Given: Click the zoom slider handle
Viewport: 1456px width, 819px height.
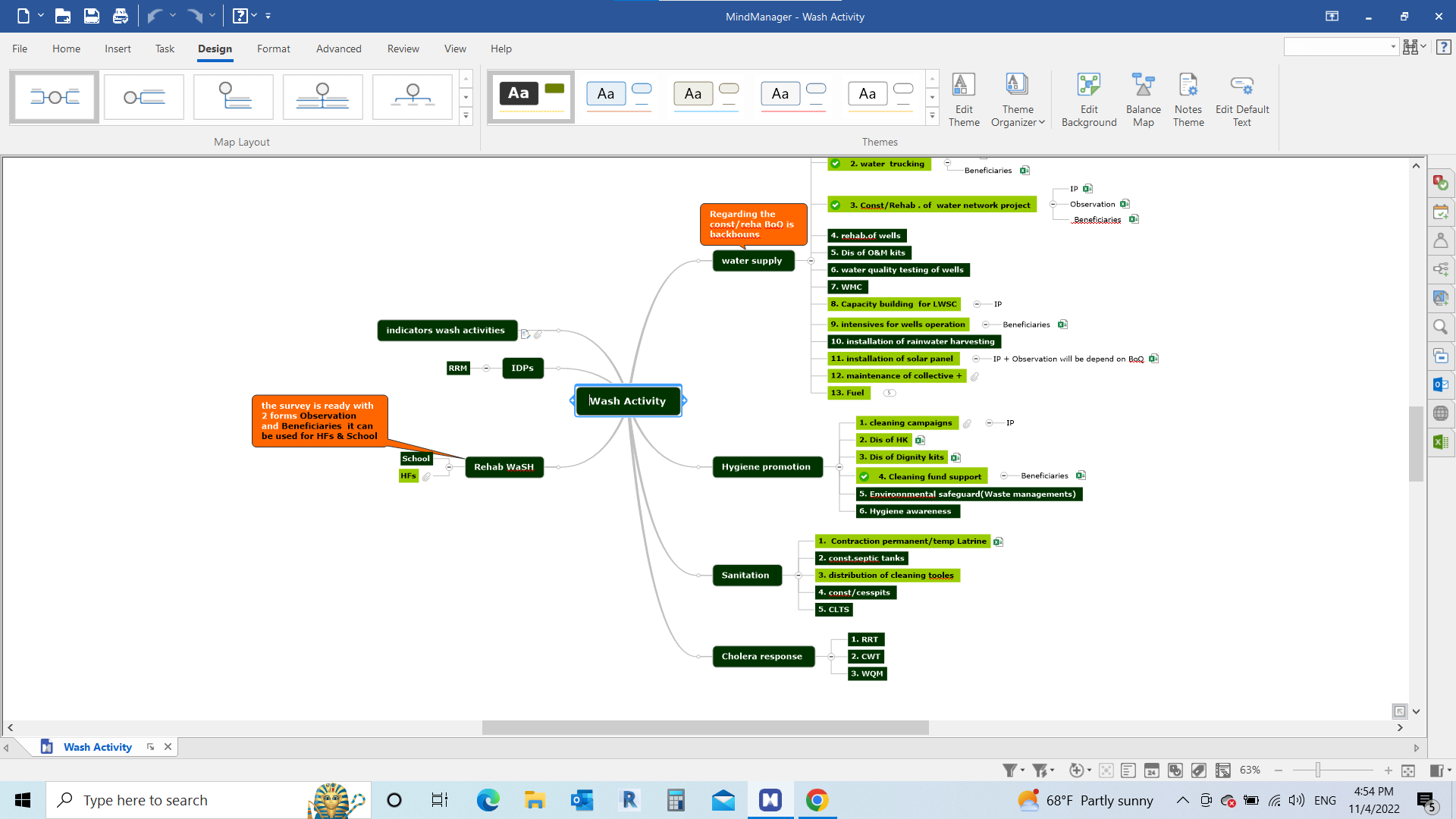Looking at the screenshot, I should tap(1318, 770).
